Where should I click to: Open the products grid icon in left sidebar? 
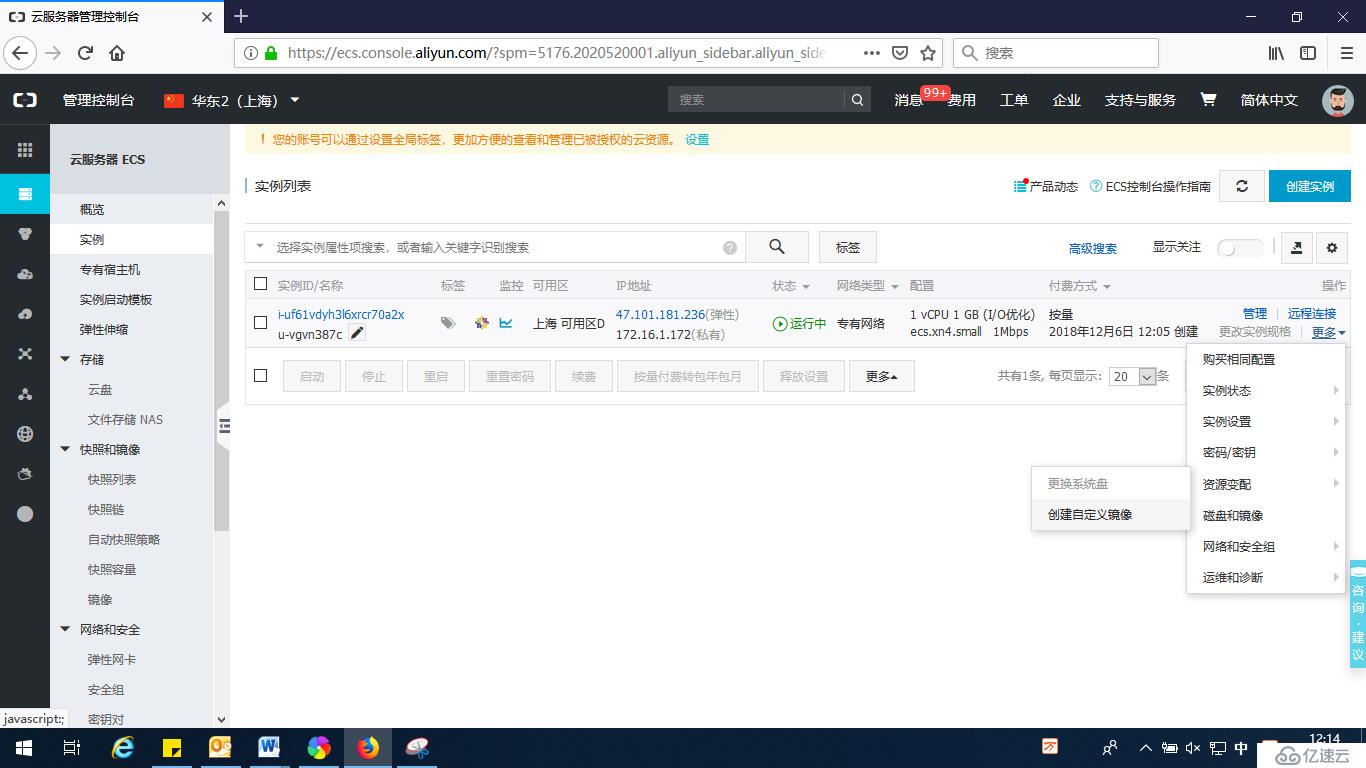coord(25,150)
